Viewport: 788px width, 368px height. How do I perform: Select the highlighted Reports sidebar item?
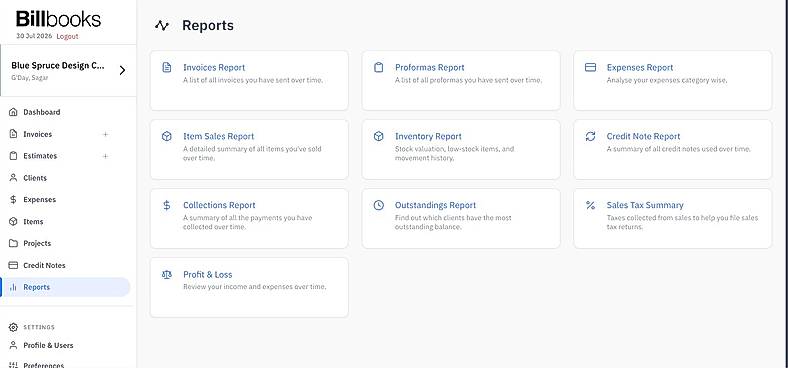[x=65, y=287]
